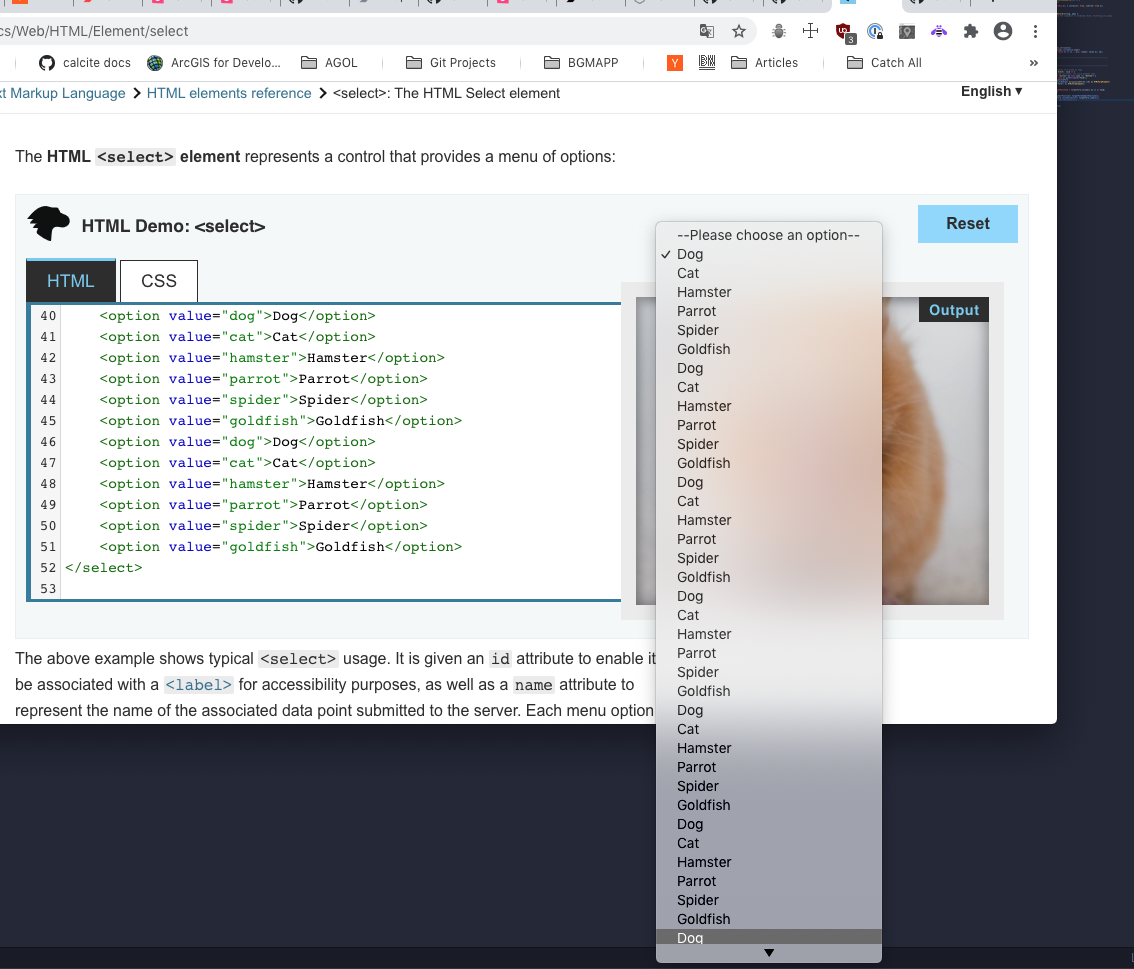Screen dimensions: 1134x969
Task: Open the ArcGIS for Developers bookmark
Action: click(x=213, y=63)
